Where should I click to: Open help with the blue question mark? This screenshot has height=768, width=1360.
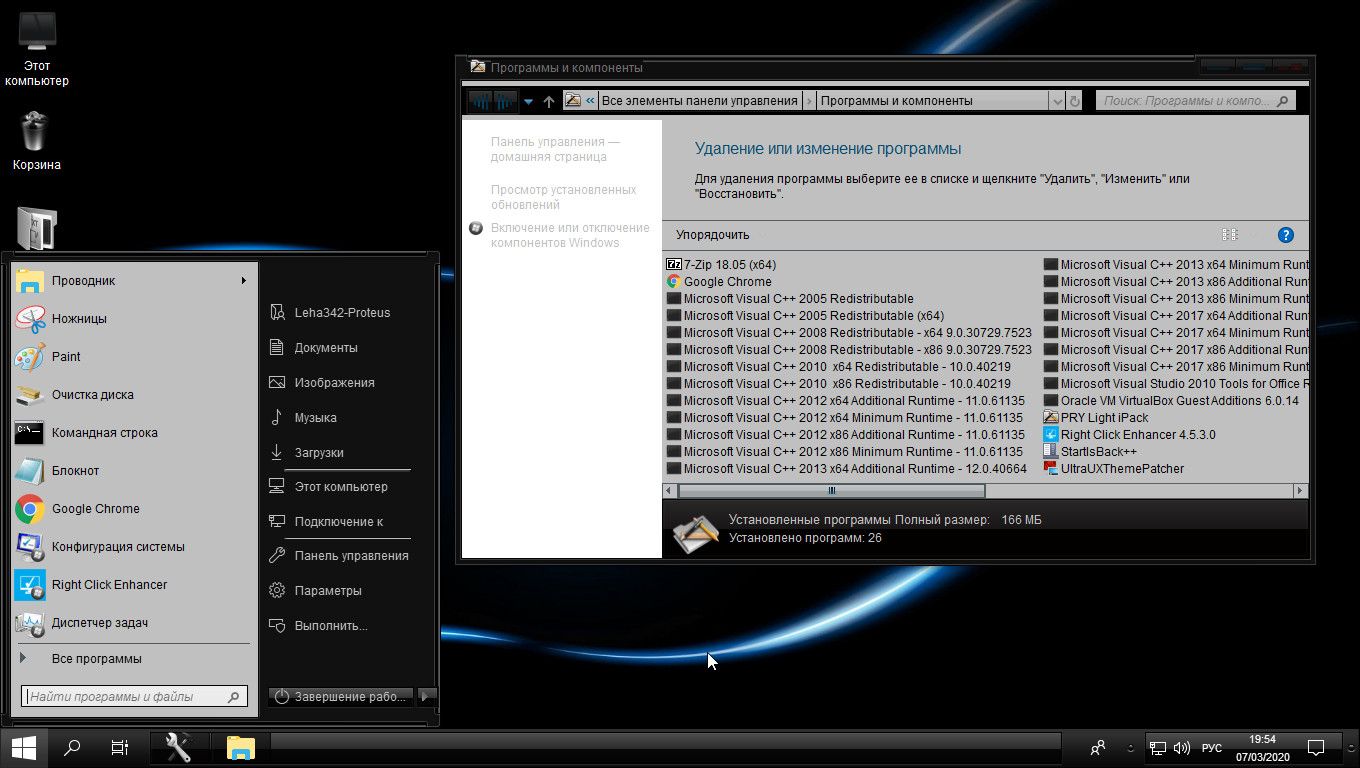pyautogui.click(x=1286, y=235)
